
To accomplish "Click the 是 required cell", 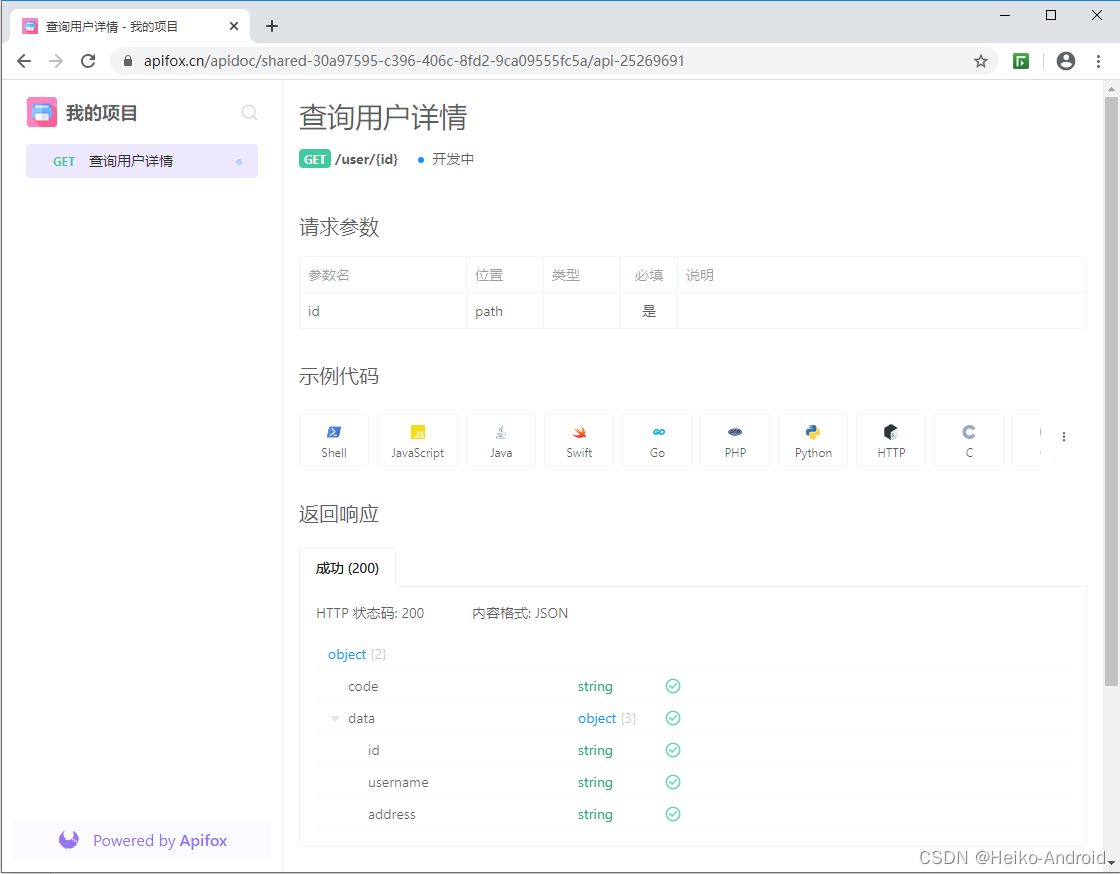I will coord(649,311).
